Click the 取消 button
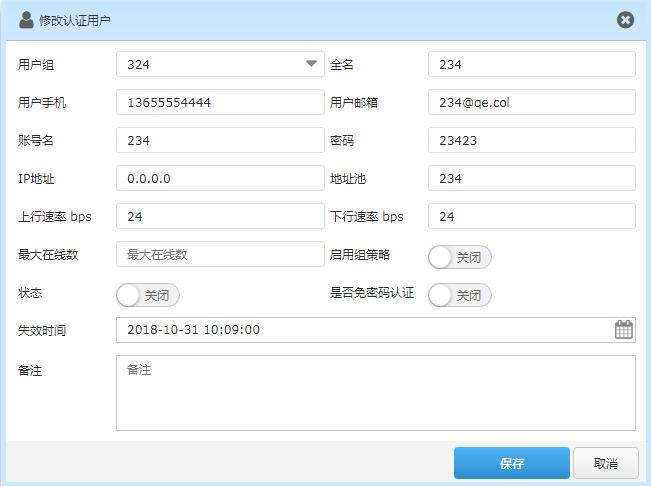Screen dimensions: 651x486 [606, 463]
